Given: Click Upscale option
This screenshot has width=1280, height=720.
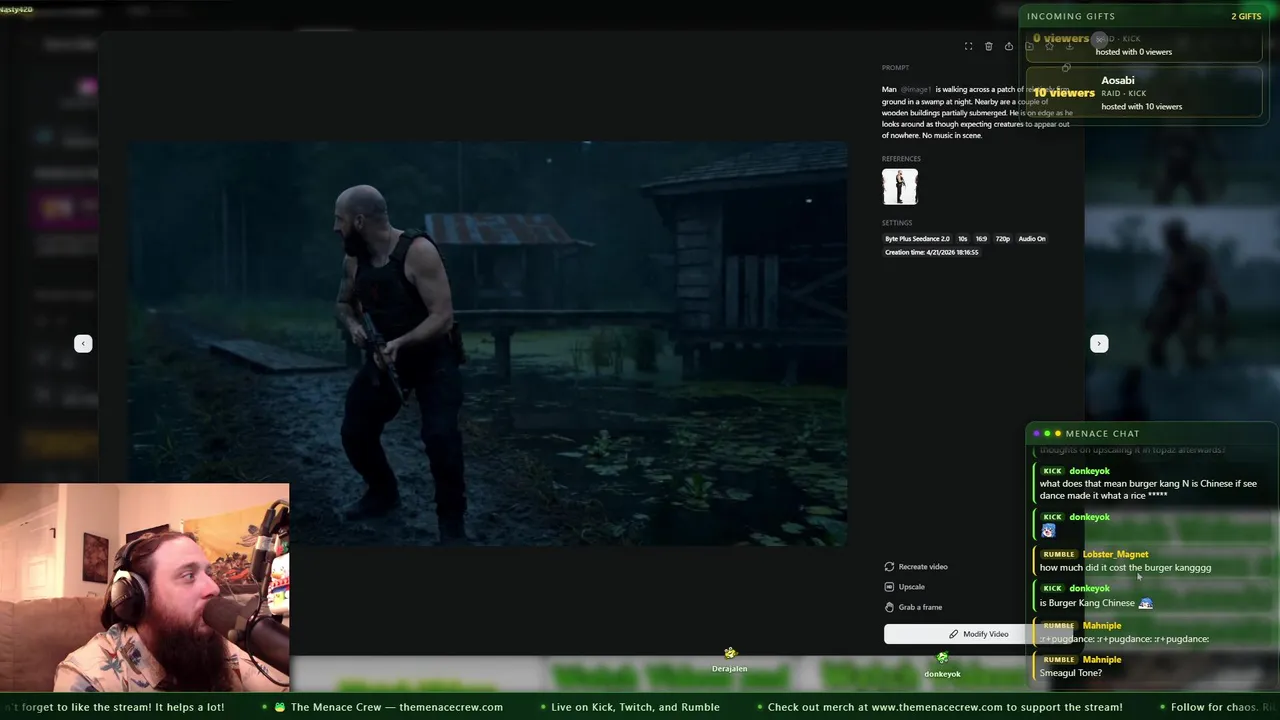Looking at the screenshot, I should click(905, 587).
